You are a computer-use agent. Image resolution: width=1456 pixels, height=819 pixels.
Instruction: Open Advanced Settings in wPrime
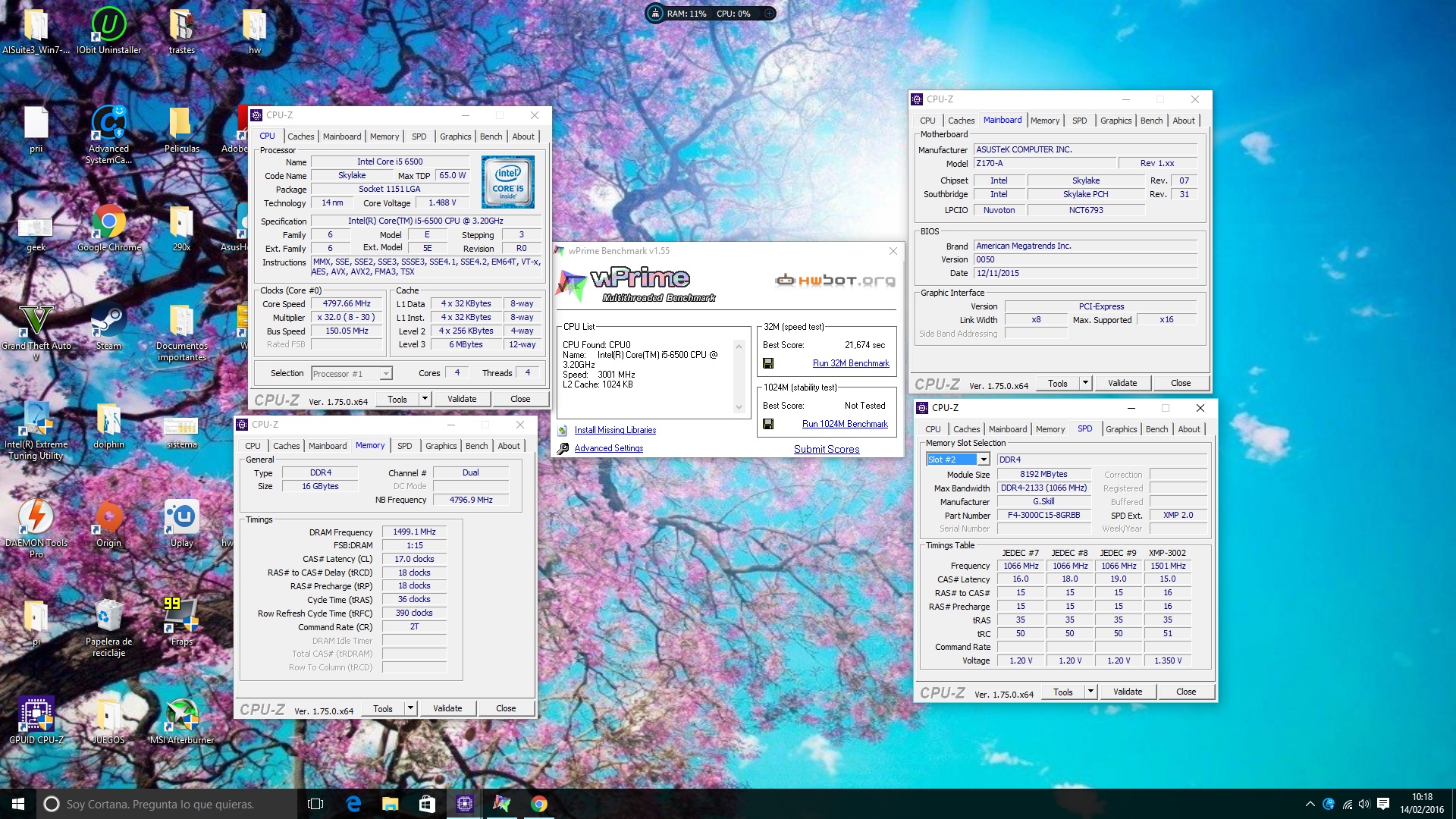click(608, 448)
